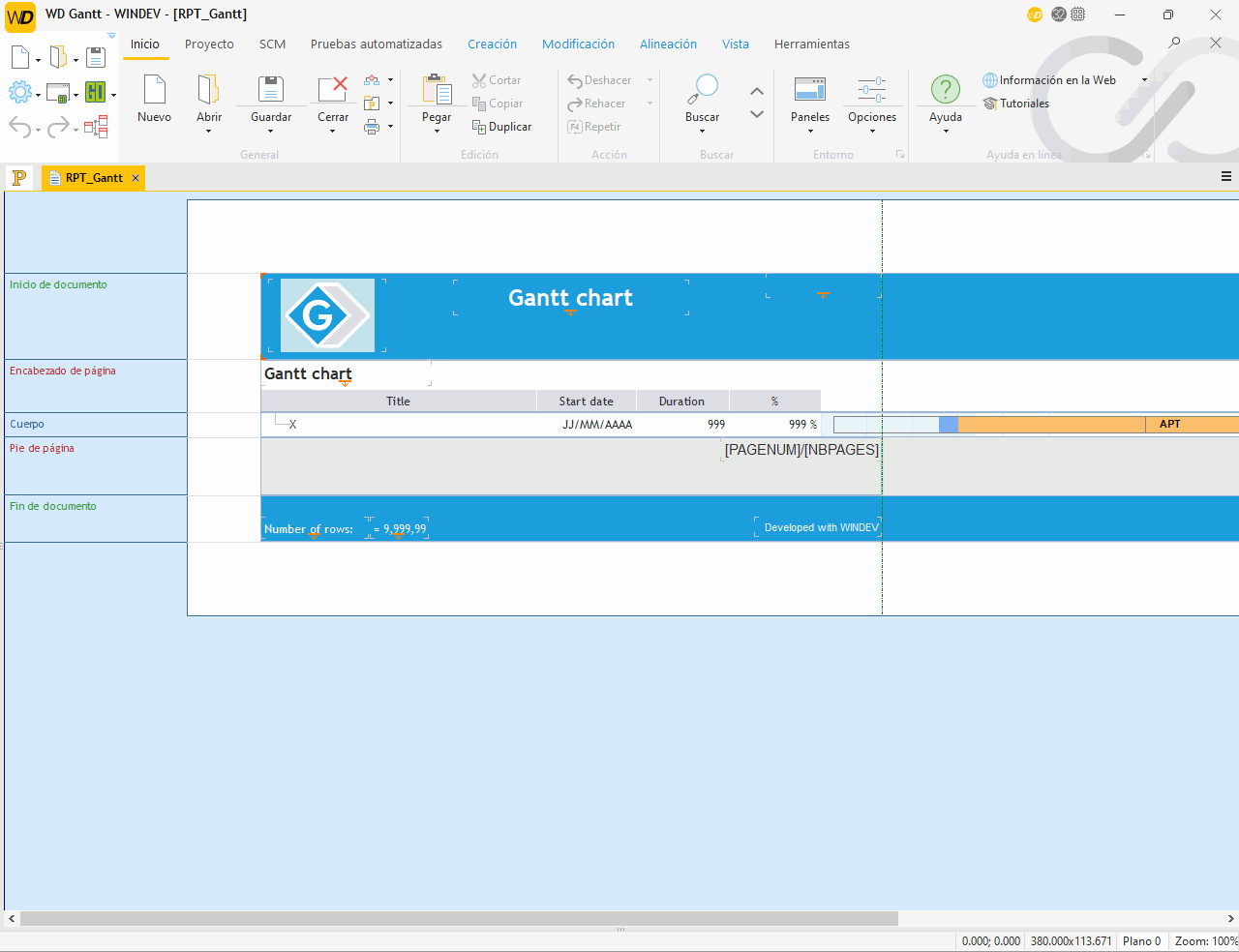Switch to the Creación tab
This screenshot has height=952, width=1239.
[492, 45]
